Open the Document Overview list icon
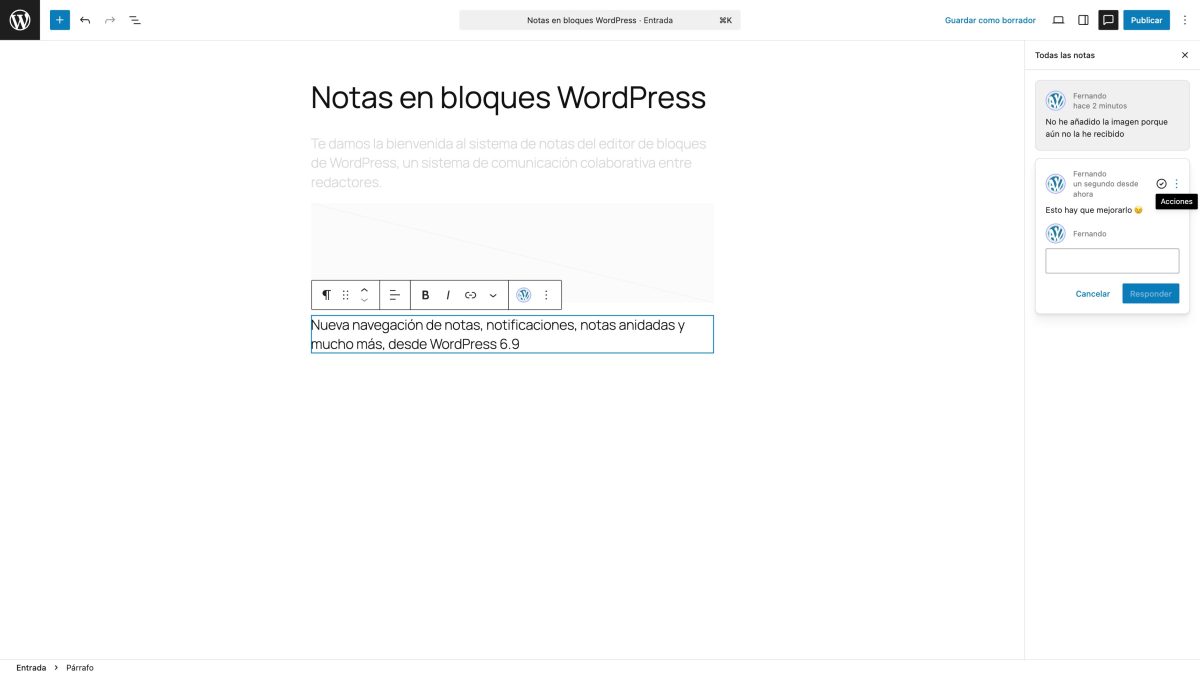The image size is (1200, 675). pos(135,19)
